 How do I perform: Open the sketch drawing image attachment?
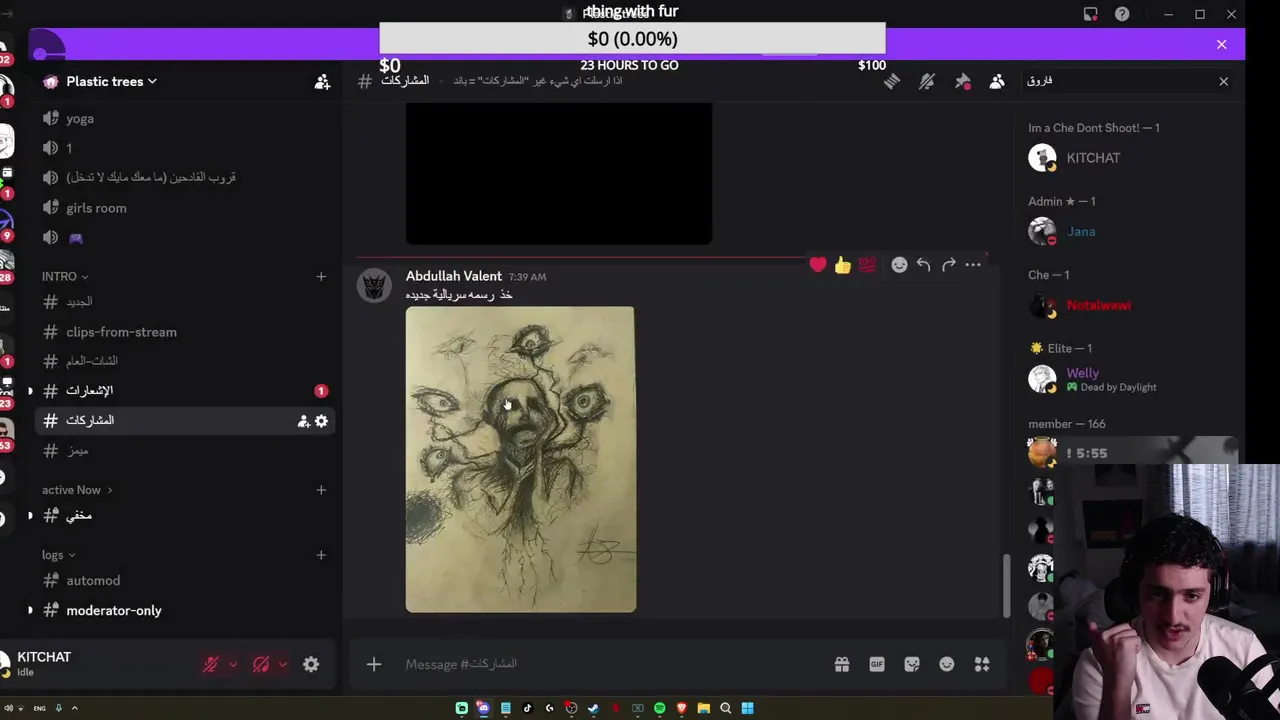[520, 459]
